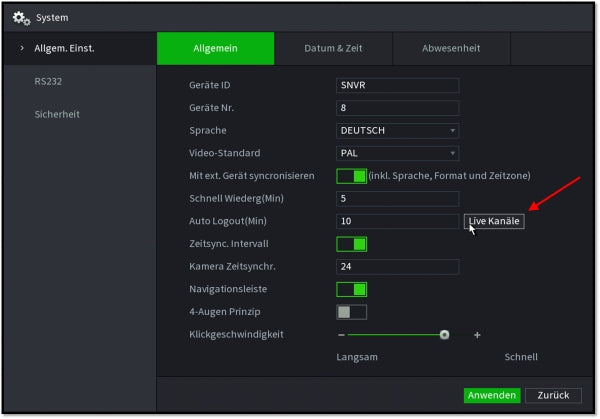Screen dimensions: 600x419
Task: Open Sicherheit in the left sidebar
Action: [57, 114]
